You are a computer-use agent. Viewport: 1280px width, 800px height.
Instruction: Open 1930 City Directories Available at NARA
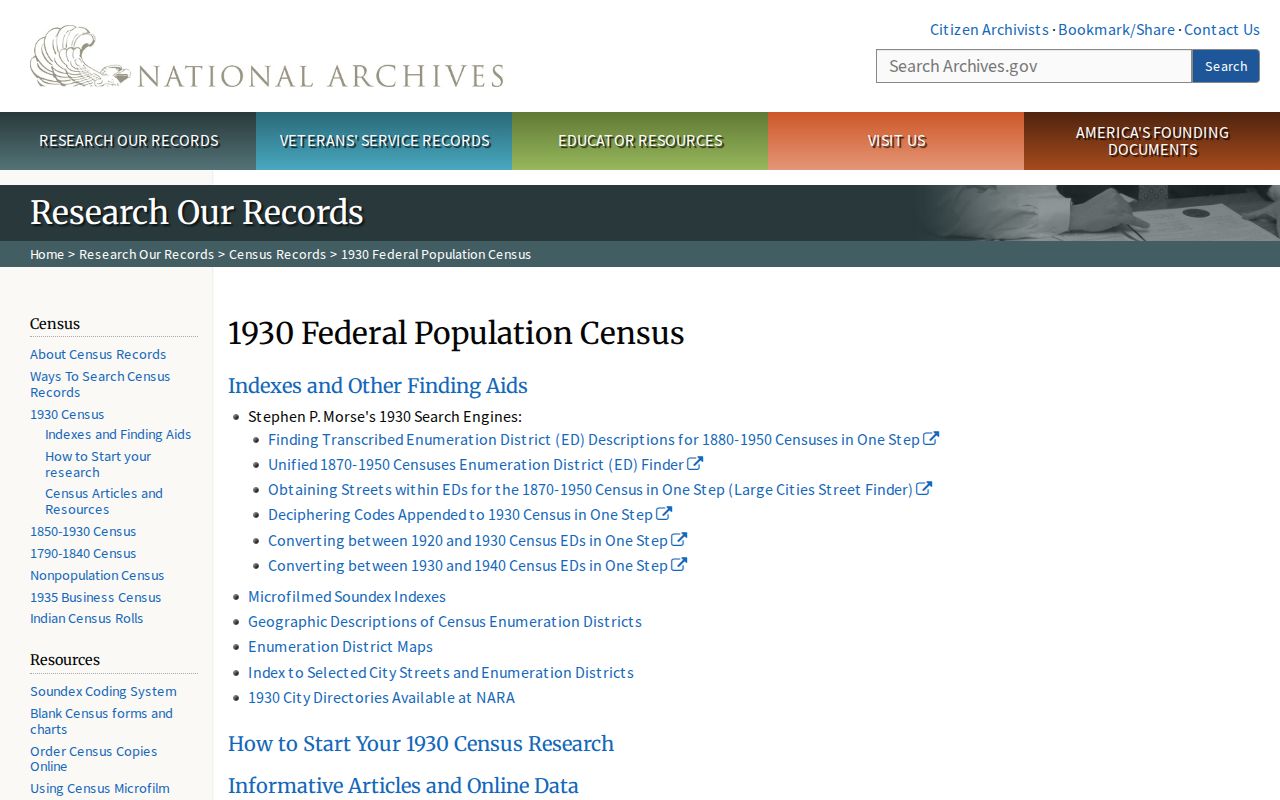381,697
